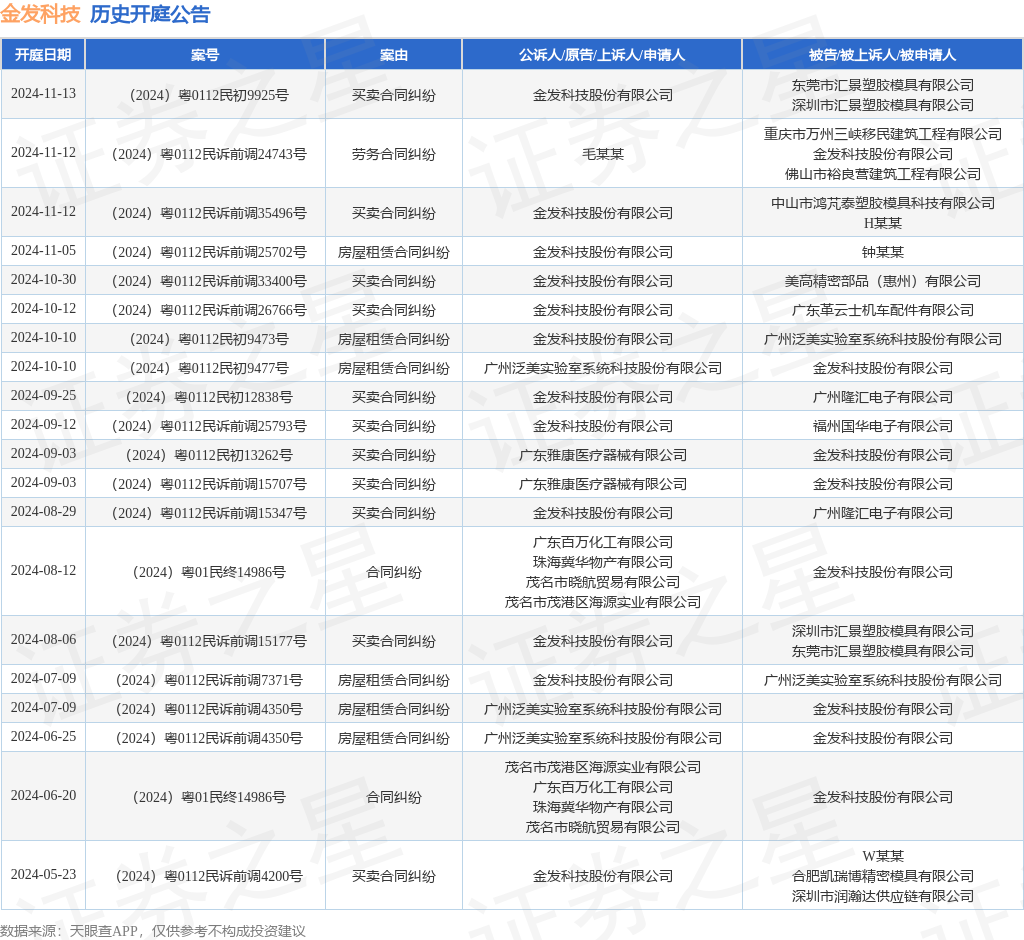Click the 劳务合同纠纷 cell

click(x=394, y=154)
